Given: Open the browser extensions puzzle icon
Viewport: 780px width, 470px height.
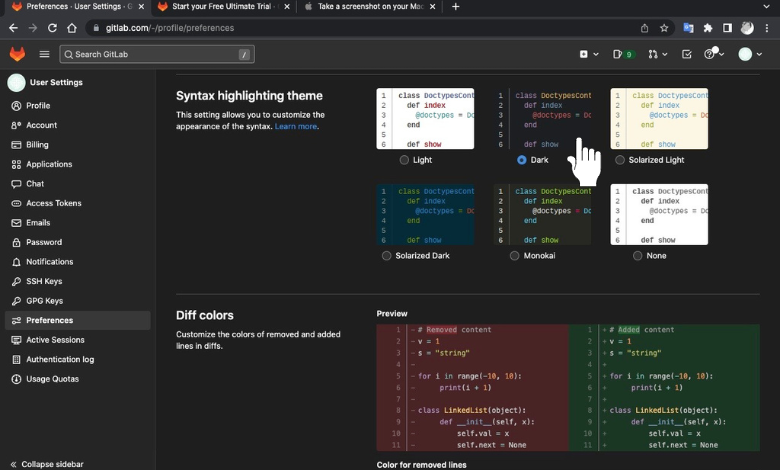Looking at the screenshot, I should coord(708,28).
